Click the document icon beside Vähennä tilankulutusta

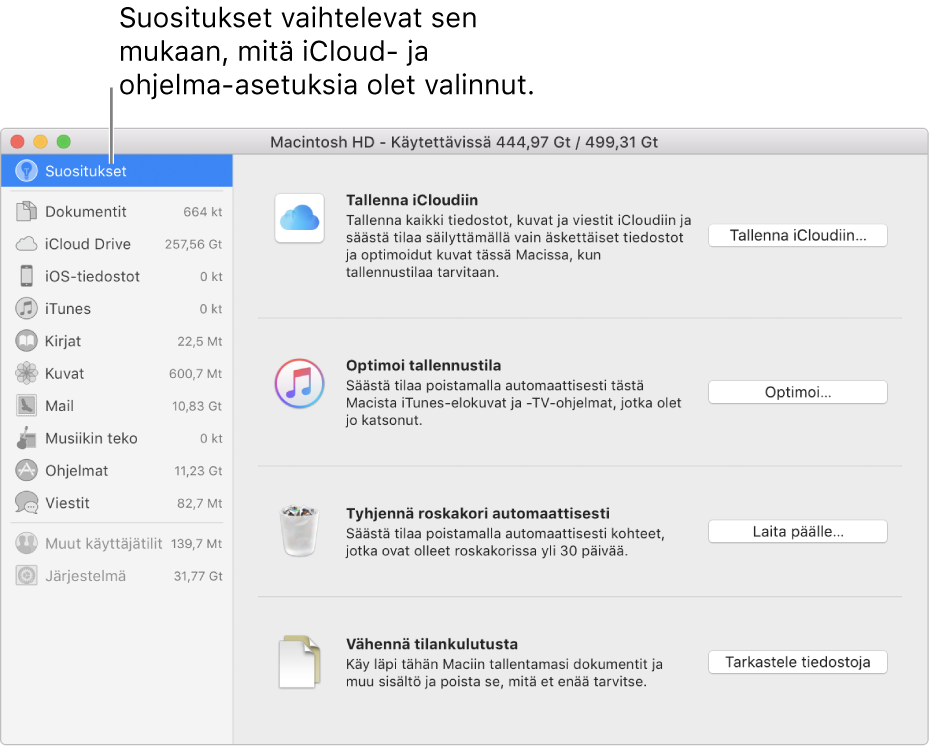coord(299,662)
